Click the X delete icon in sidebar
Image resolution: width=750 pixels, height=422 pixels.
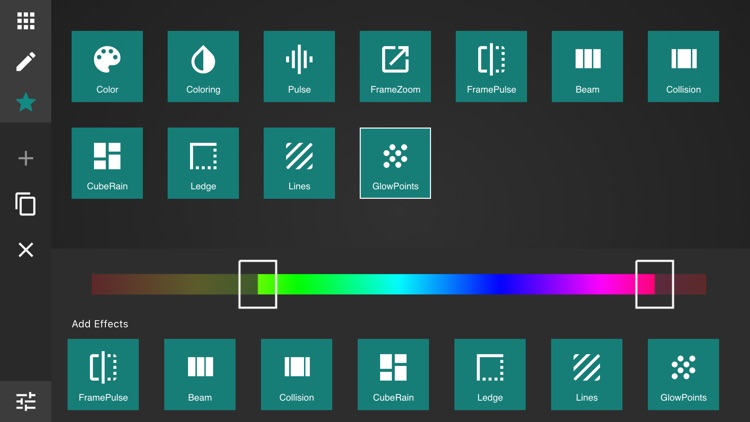point(26,250)
